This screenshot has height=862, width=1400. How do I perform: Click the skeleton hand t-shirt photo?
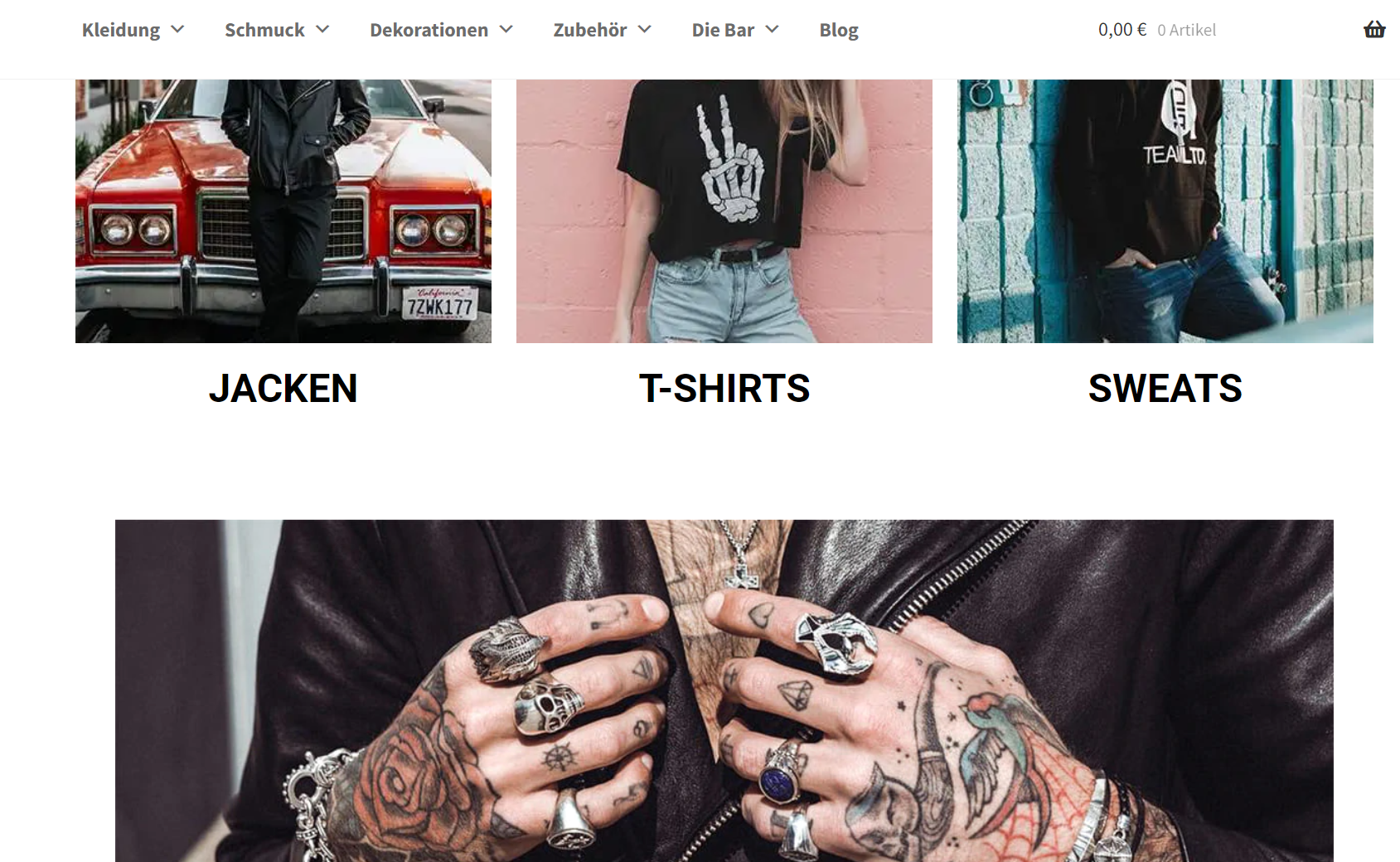(724, 211)
